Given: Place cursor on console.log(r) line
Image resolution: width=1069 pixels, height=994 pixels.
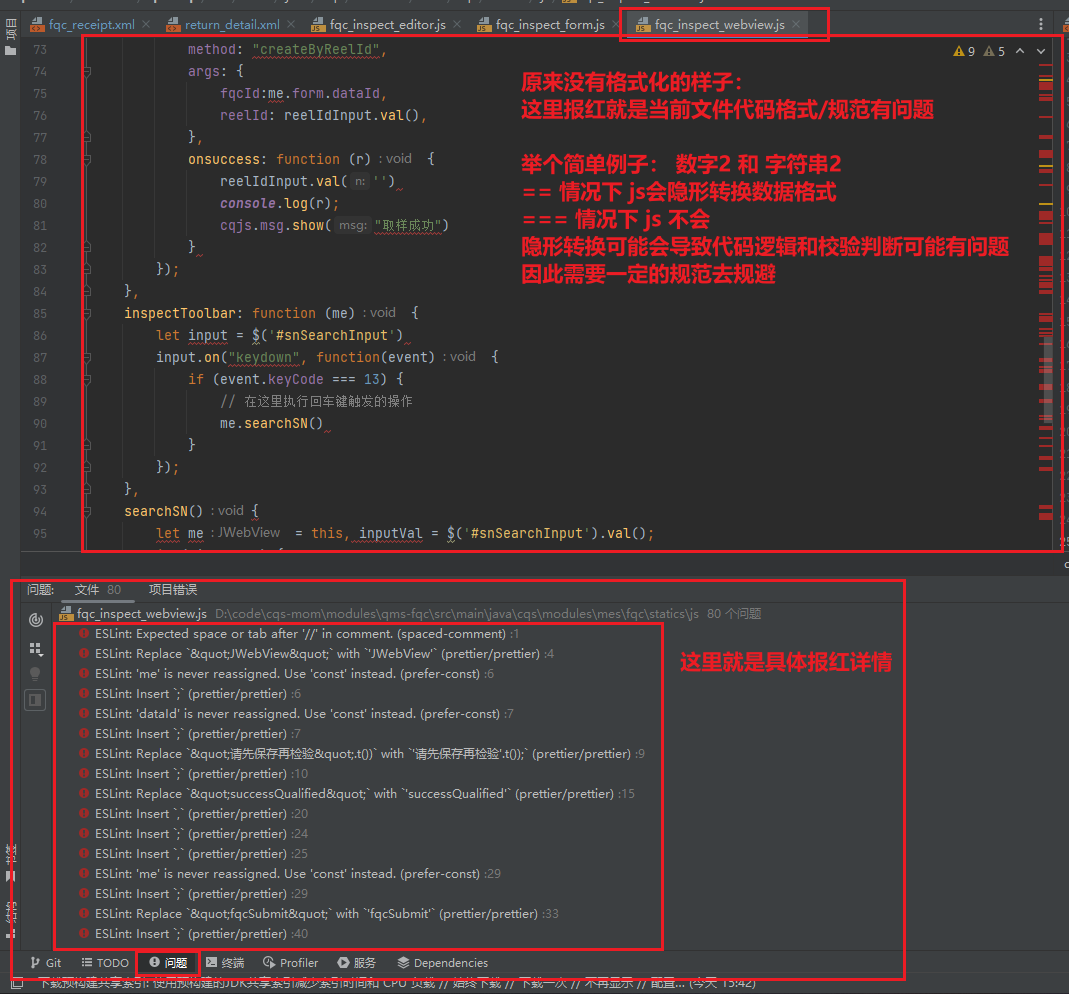Looking at the screenshot, I should pos(279,204).
